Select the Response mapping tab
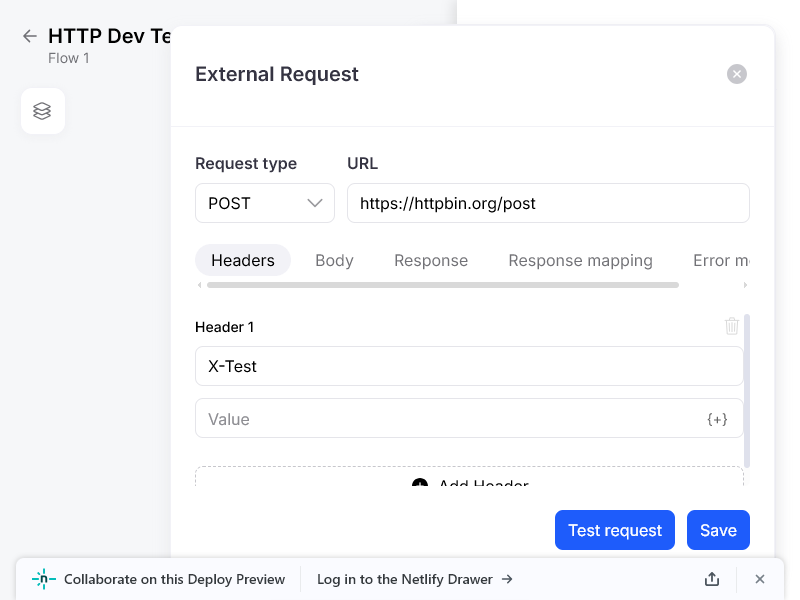Image resolution: width=800 pixels, height=600 pixels. point(580,260)
